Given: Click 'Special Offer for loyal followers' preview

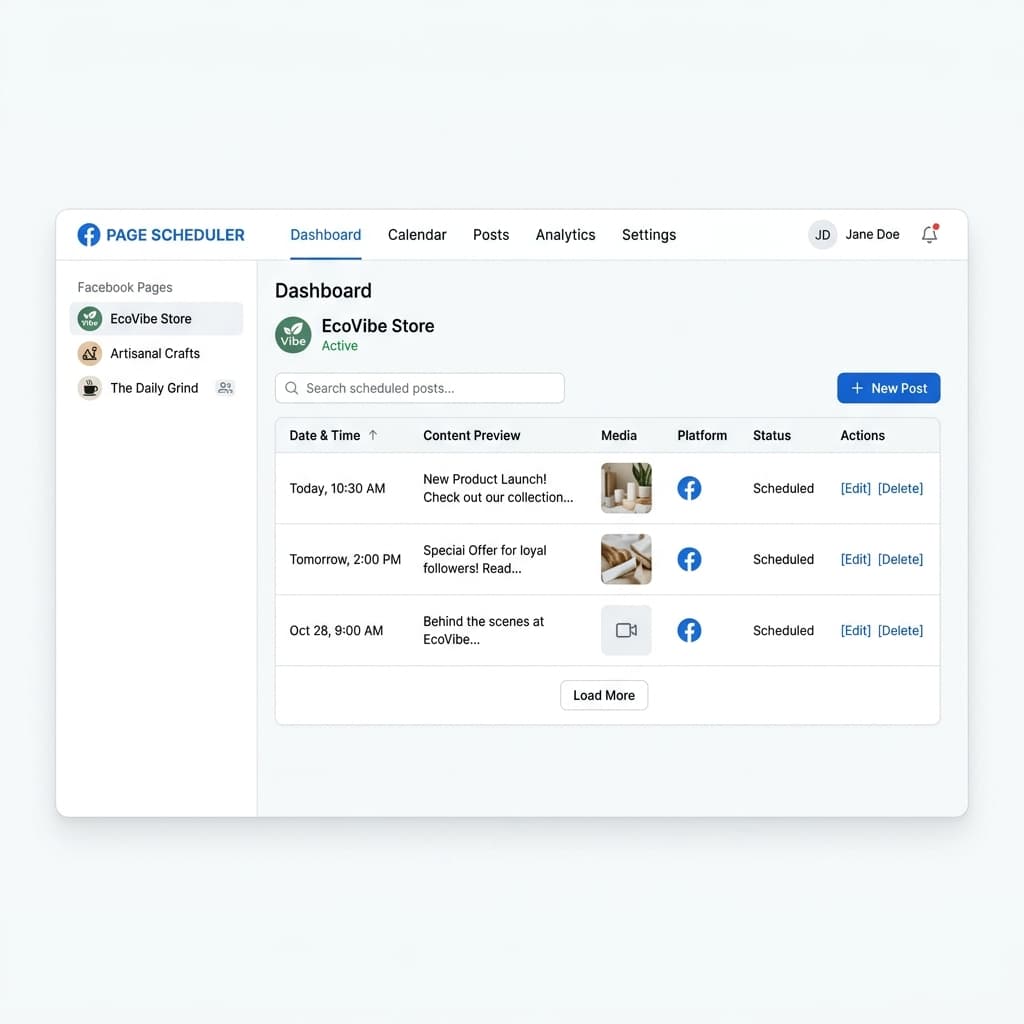Looking at the screenshot, I should coord(485,559).
